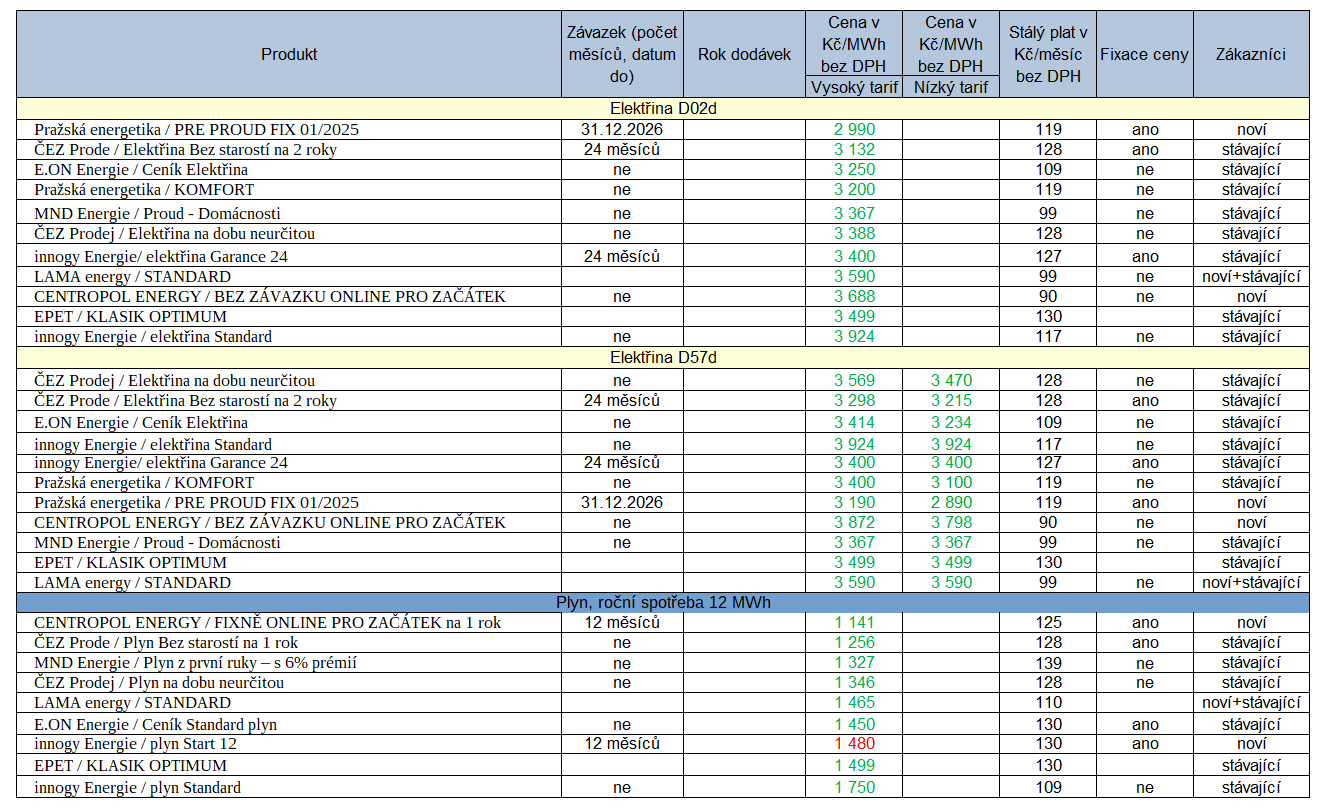The image size is (1318, 808).
Task: Select the low tariff value '3 470'
Action: tap(951, 380)
